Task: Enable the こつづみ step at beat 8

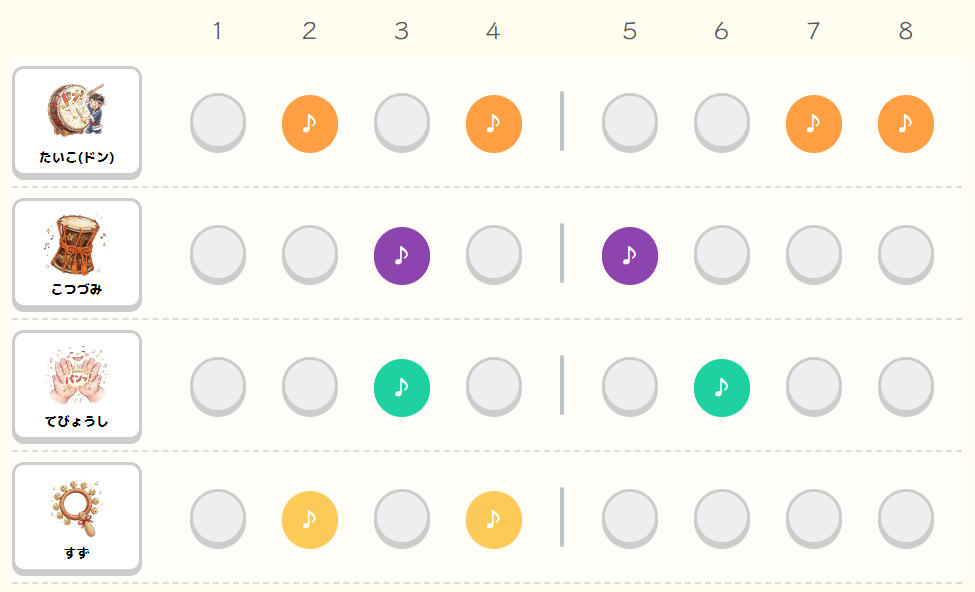Action: pos(906,254)
